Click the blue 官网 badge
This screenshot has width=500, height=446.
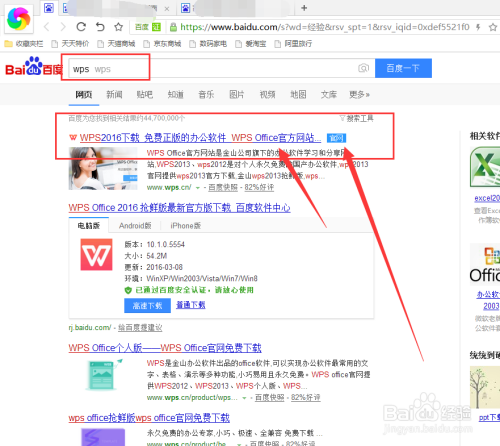(x=336, y=138)
